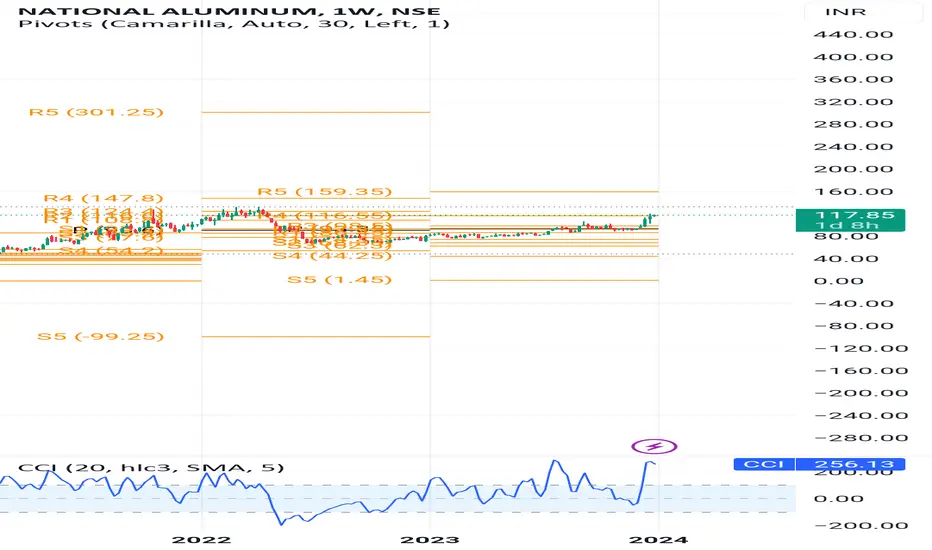Click the -120.00 price axis label
The height and width of the screenshot is (550, 932).
(x=861, y=348)
